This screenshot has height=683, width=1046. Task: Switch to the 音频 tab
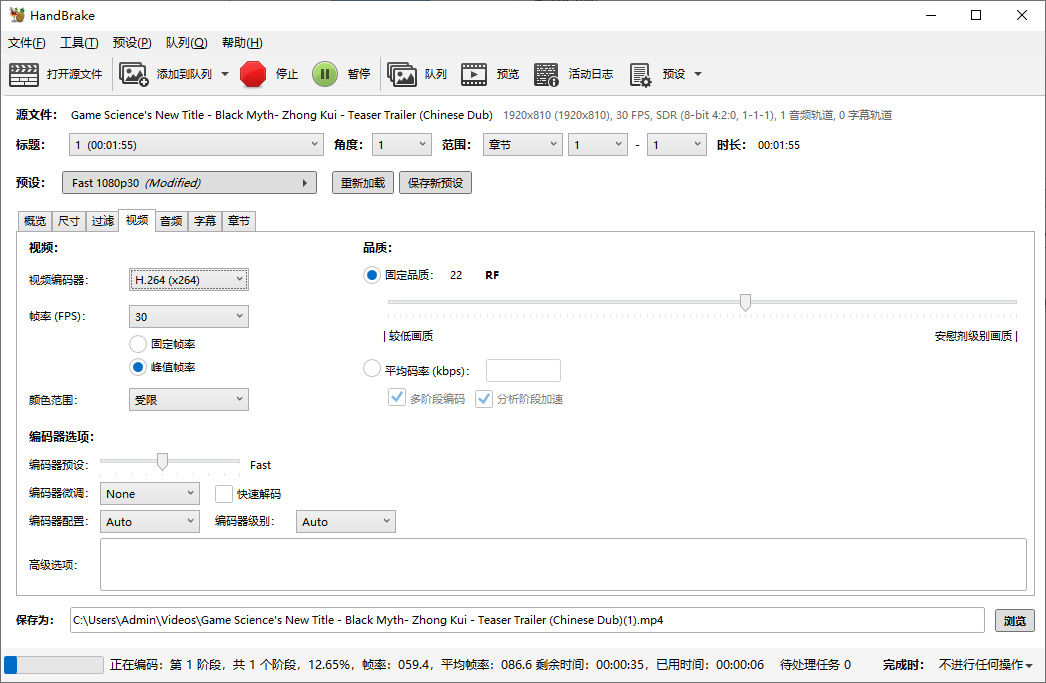[x=171, y=221]
